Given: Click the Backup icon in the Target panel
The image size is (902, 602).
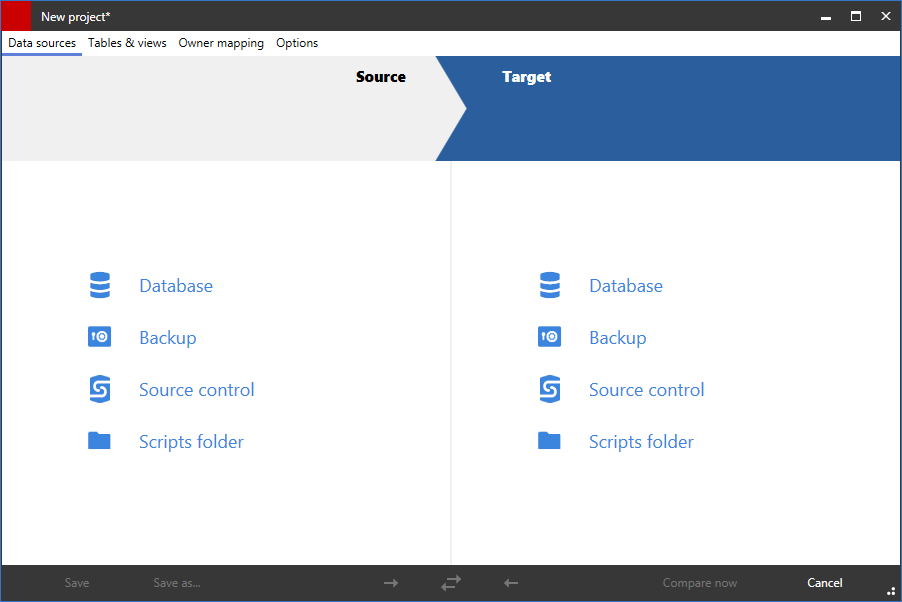Looking at the screenshot, I should 549,337.
